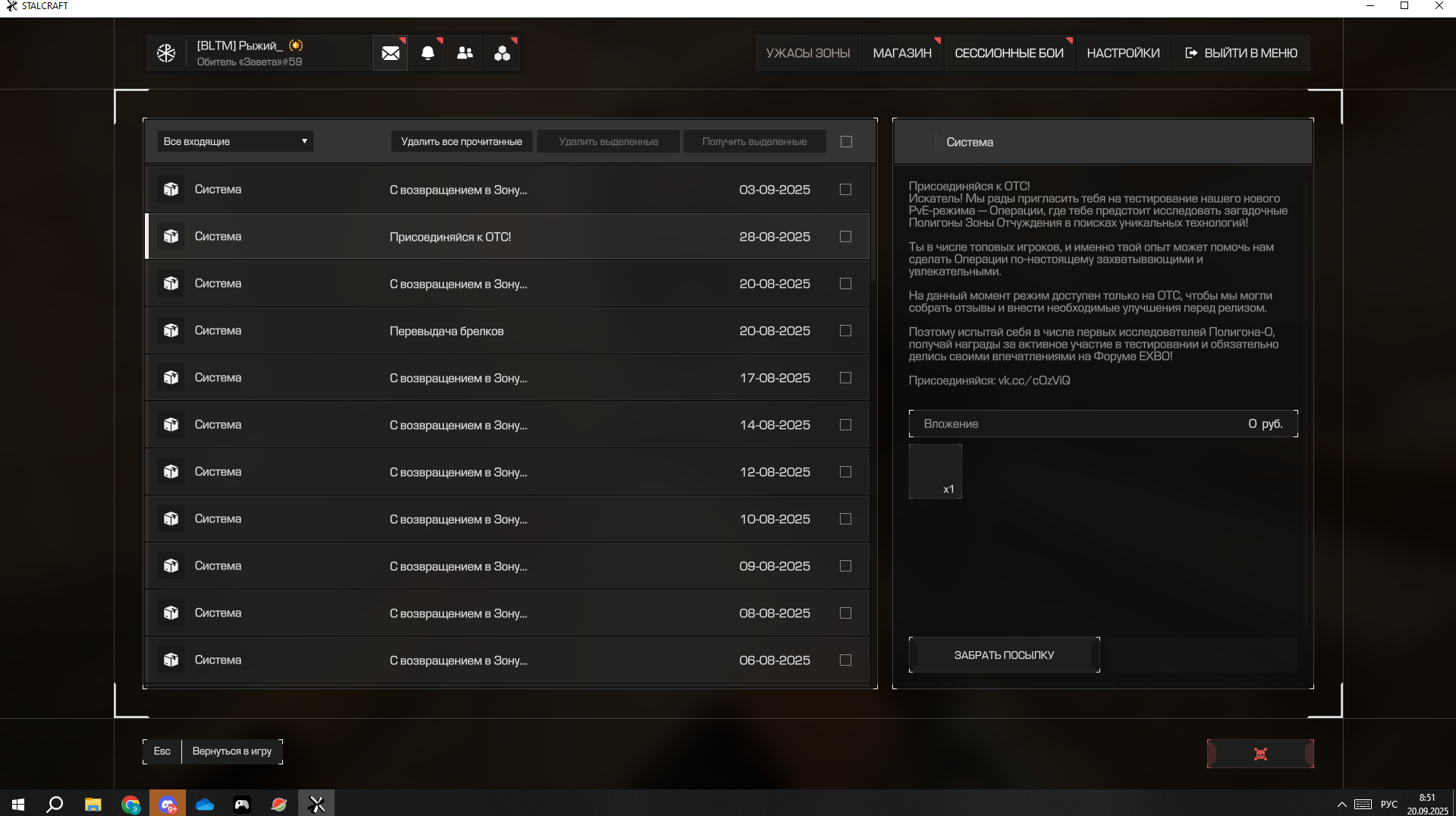1456x816 pixels.
Task: Click the faction emblem beside player name
Action: tap(166, 53)
